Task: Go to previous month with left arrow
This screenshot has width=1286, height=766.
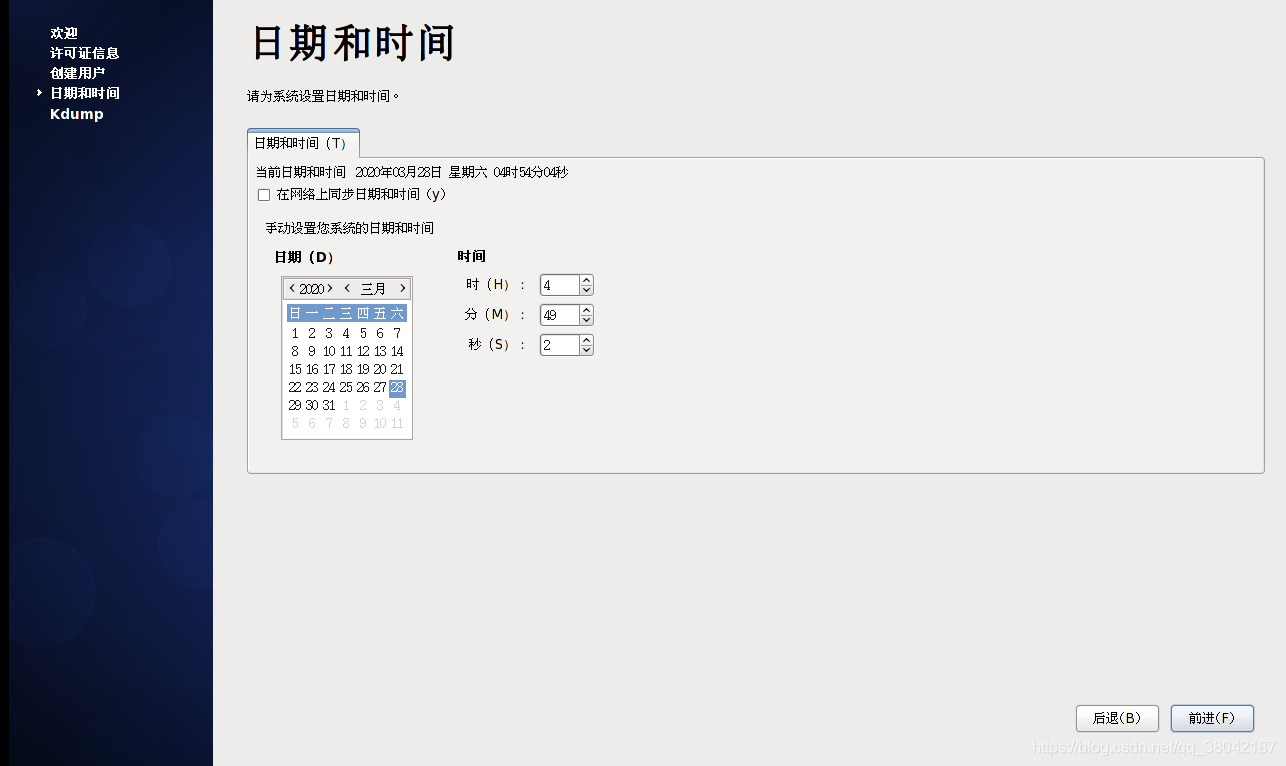Action: click(348, 288)
